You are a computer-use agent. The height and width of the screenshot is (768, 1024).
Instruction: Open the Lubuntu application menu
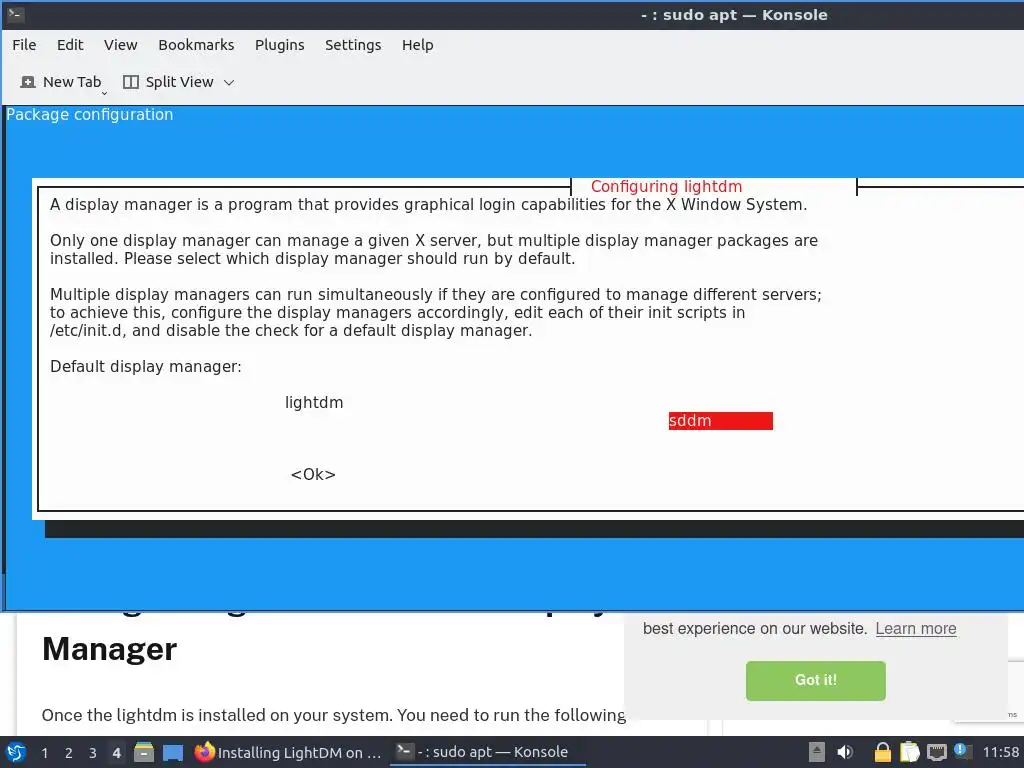pyautogui.click(x=16, y=752)
